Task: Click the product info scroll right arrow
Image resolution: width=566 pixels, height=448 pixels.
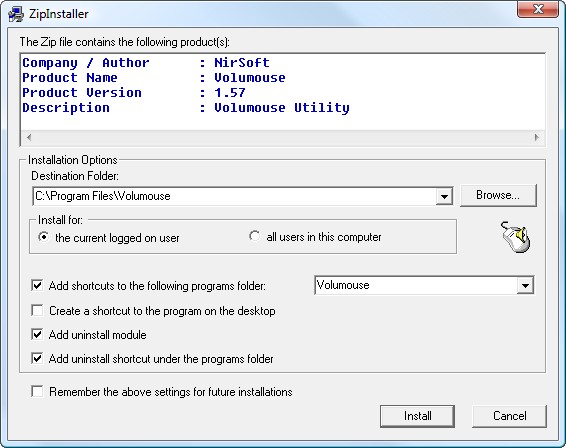Action: tap(537, 137)
